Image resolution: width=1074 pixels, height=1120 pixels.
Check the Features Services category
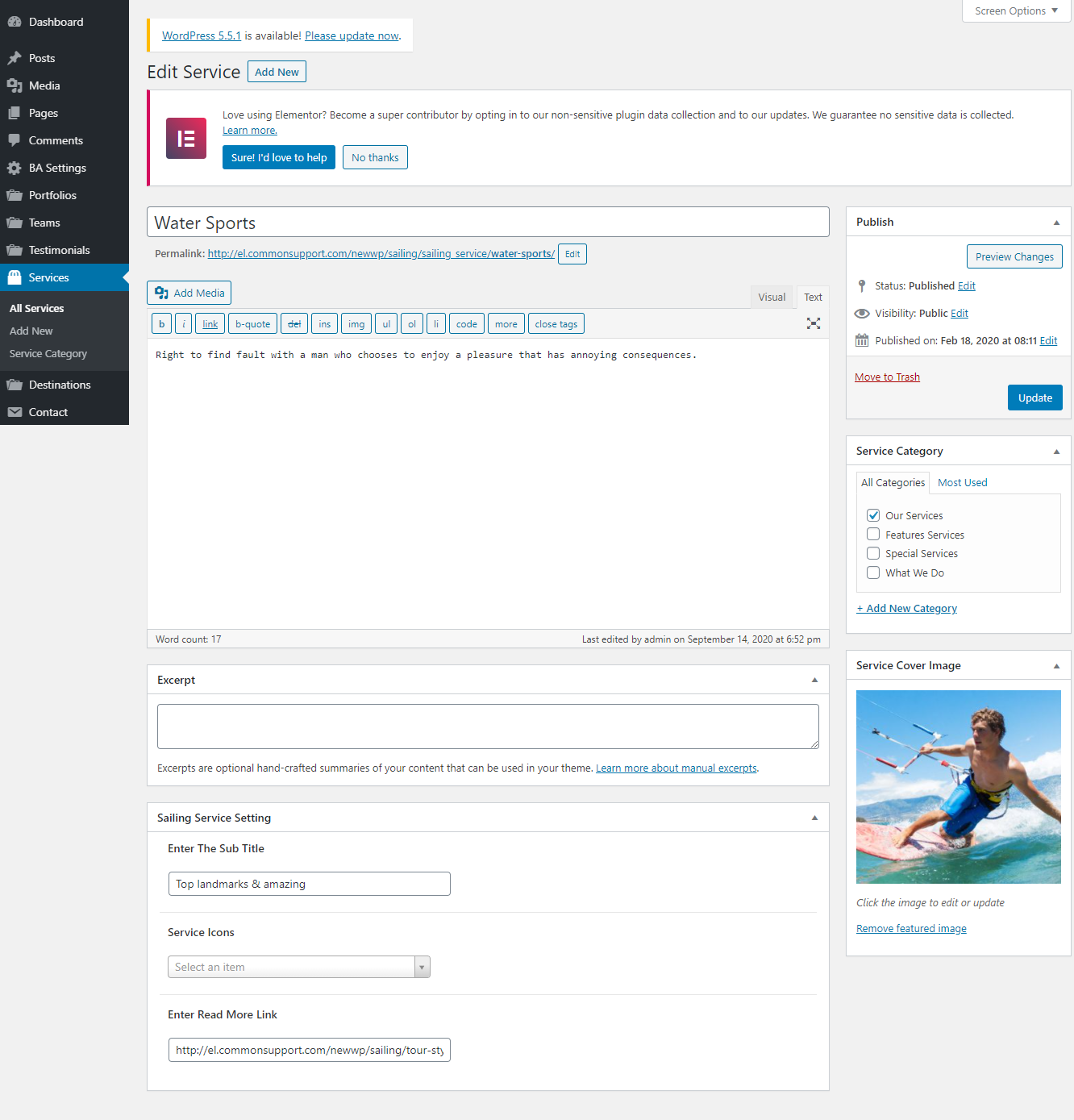[873, 535]
